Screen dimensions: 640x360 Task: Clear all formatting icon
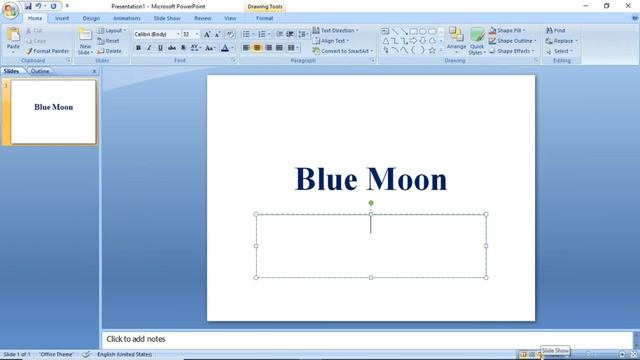pos(230,34)
